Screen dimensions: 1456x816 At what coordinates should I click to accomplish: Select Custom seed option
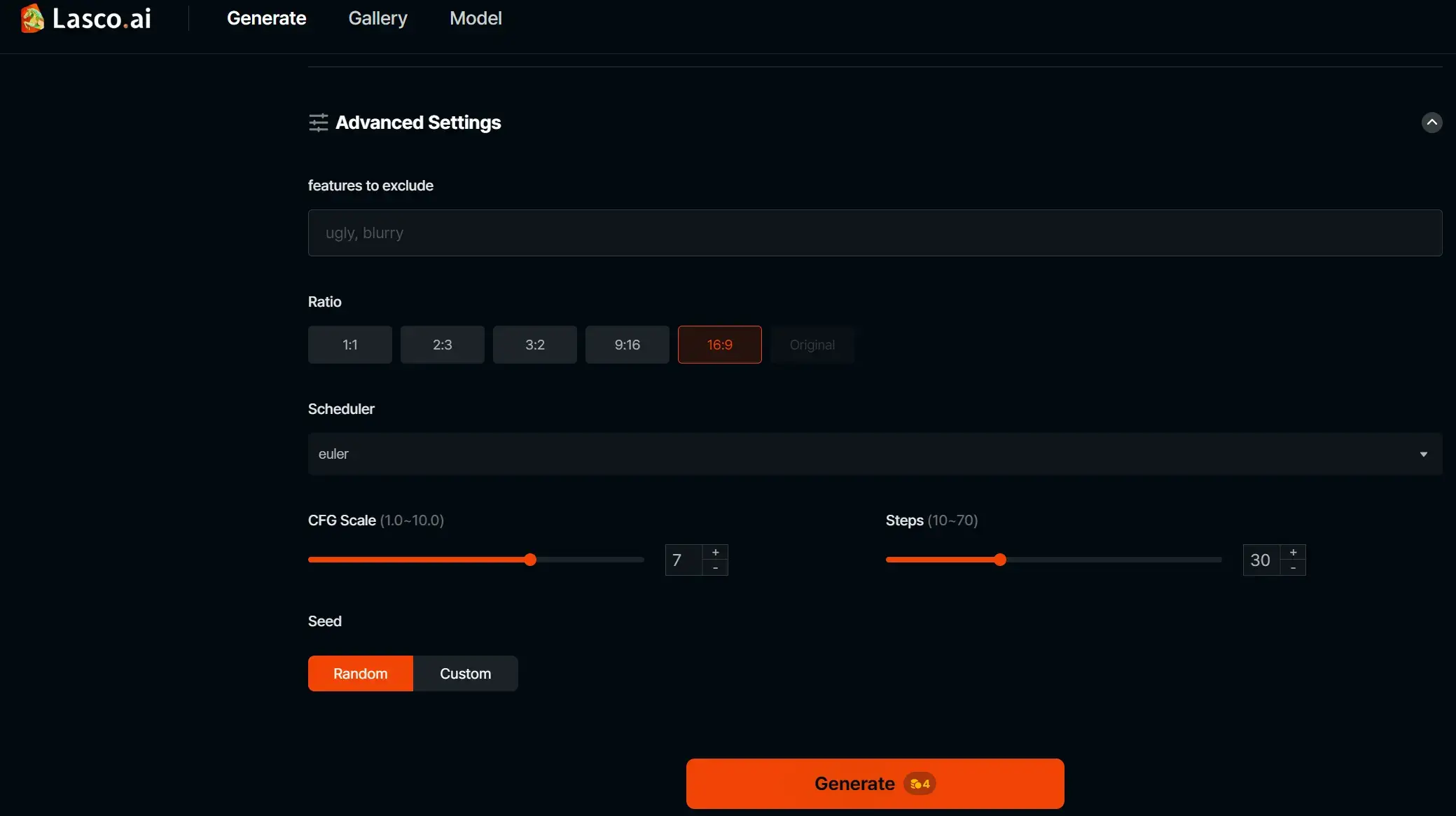(x=465, y=674)
